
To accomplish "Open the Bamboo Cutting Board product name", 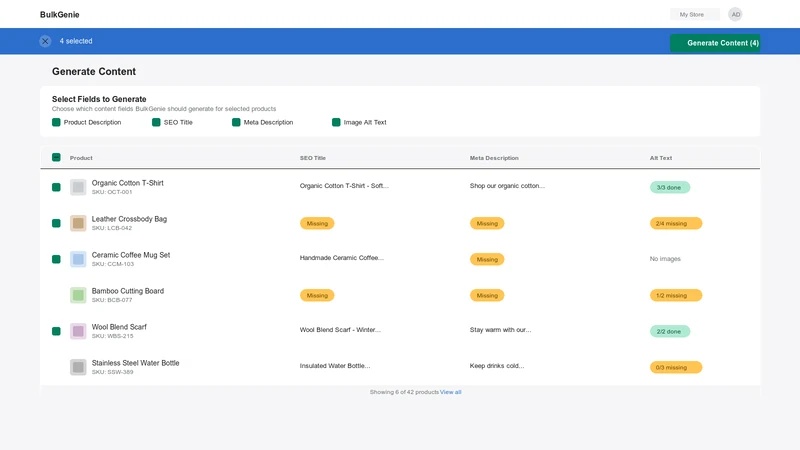I will click(x=128, y=291).
